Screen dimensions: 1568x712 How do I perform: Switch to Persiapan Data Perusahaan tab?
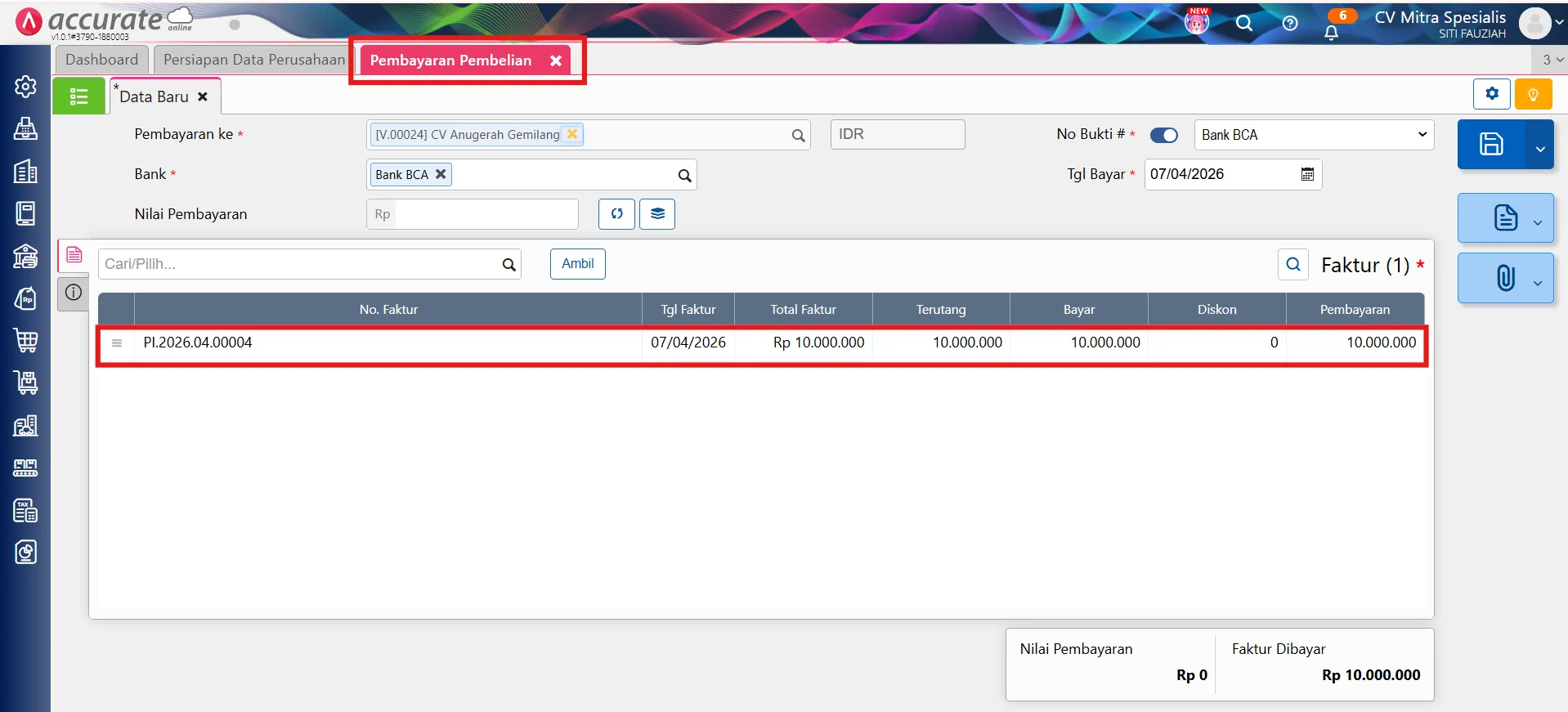pos(254,60)
